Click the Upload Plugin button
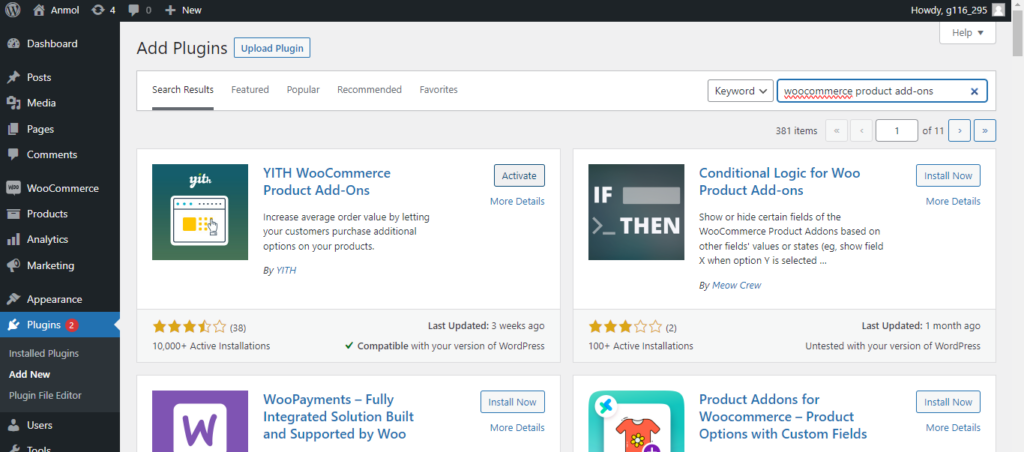Image resolution: width=1024 pixels, height=452 pixels. [272, 48]
